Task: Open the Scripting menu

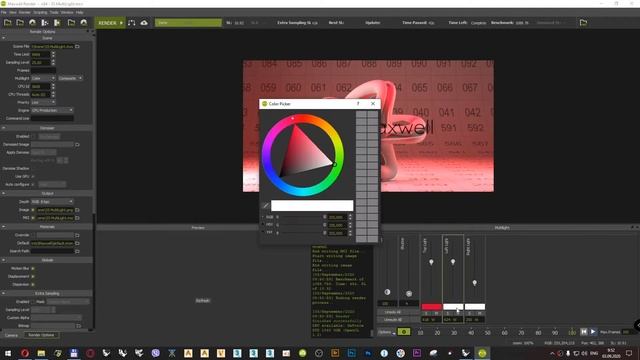Action: click(x=40, y=13)
